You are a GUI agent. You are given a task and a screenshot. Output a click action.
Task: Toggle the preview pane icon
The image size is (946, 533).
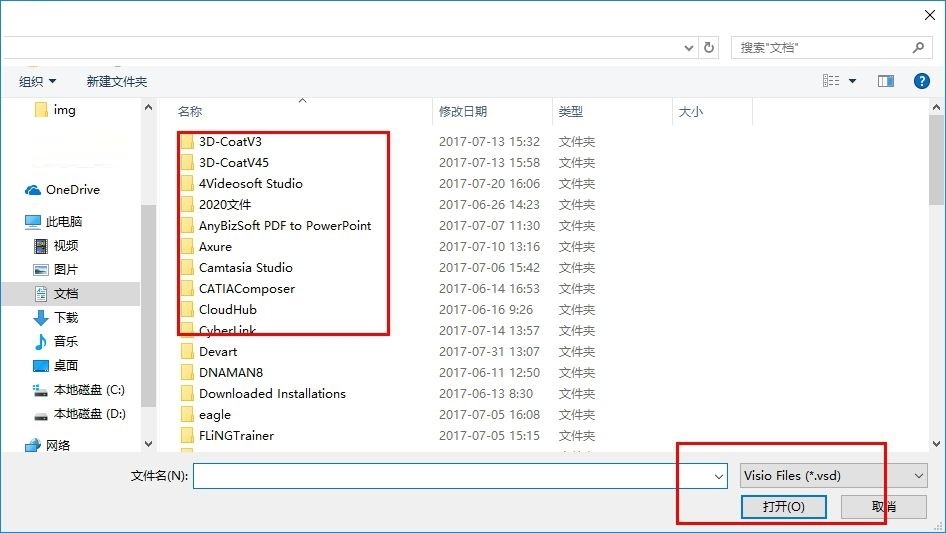pos(886,81)
